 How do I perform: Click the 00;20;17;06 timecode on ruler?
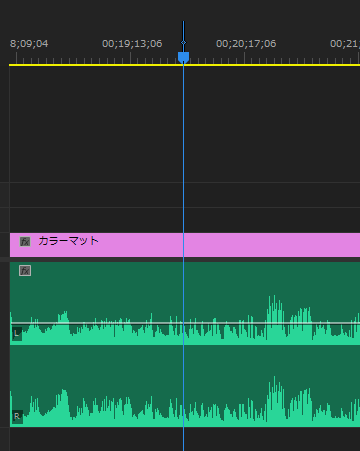[x=246, y=44]
